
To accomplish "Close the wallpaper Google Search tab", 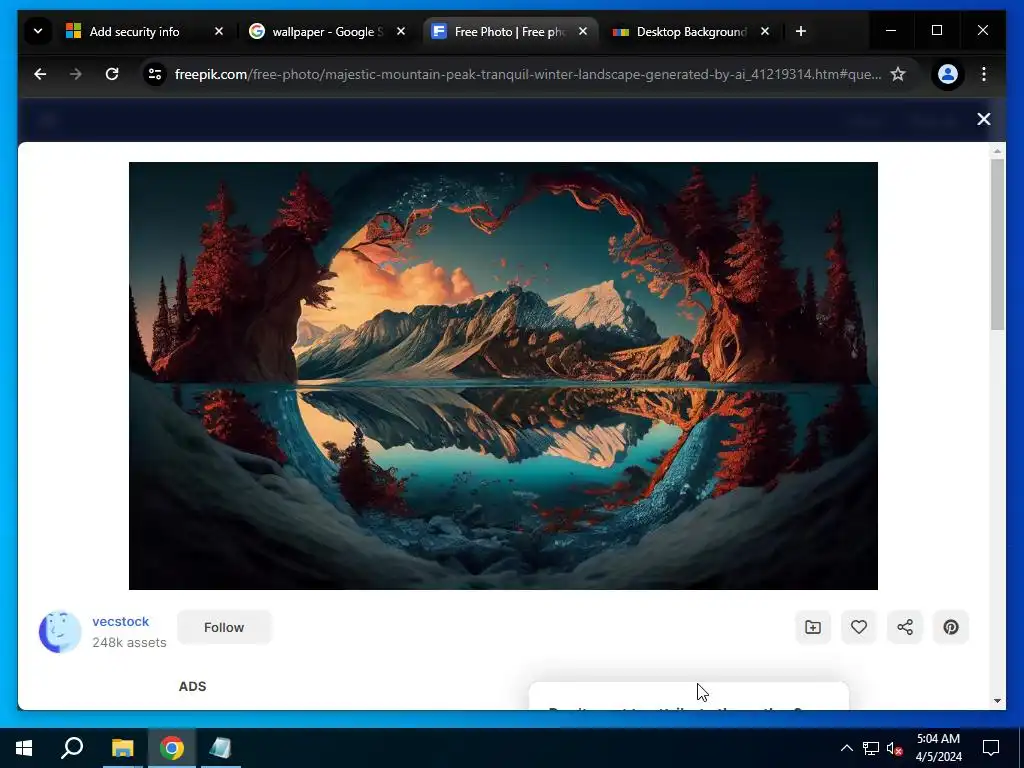I will (x=401, y=31).
